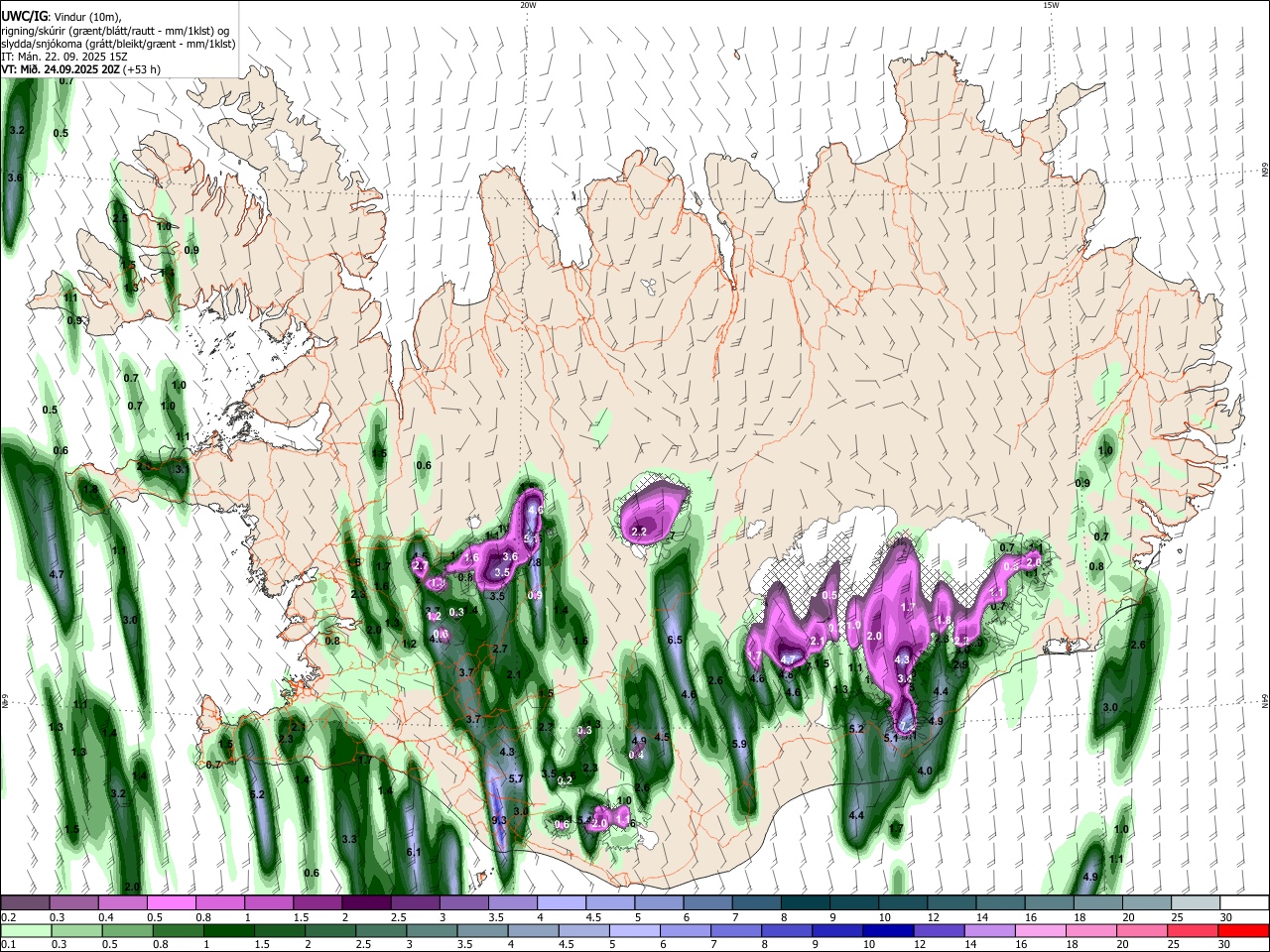Click the 'rigning/skúrir' legend description line
This screenshot has width=1270, height=952.
(x=115, y=31)
